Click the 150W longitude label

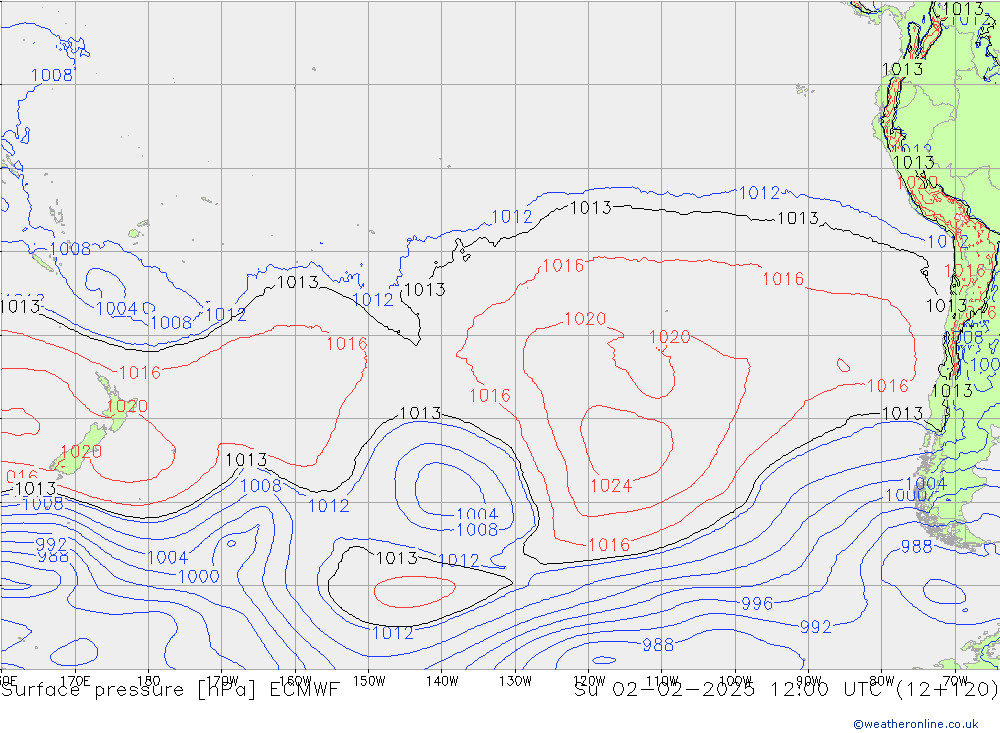(x=369, y=681)
